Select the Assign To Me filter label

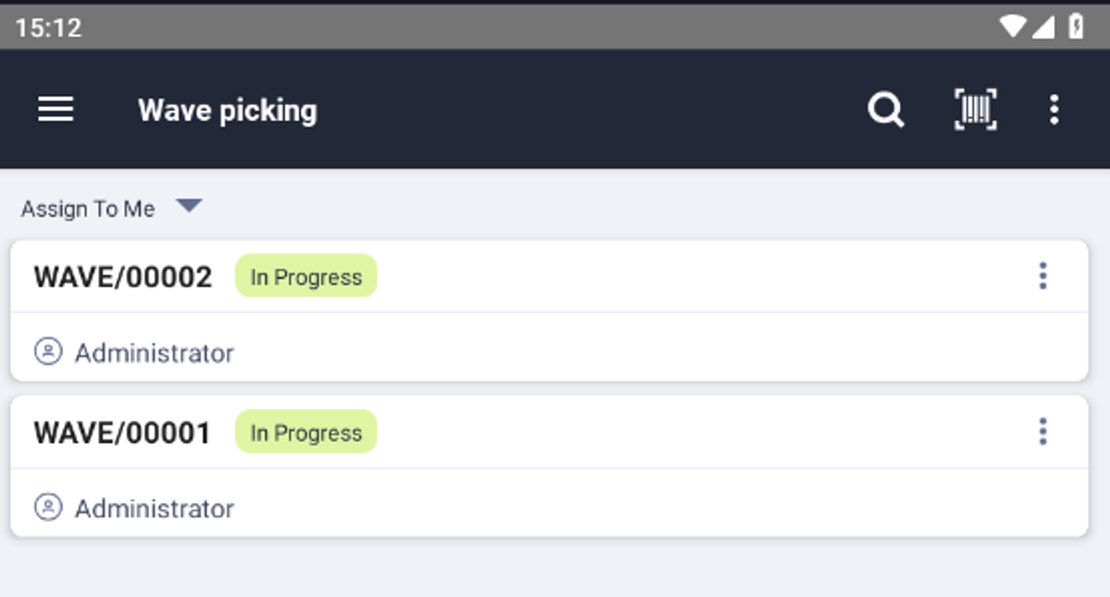click(88, 209)
